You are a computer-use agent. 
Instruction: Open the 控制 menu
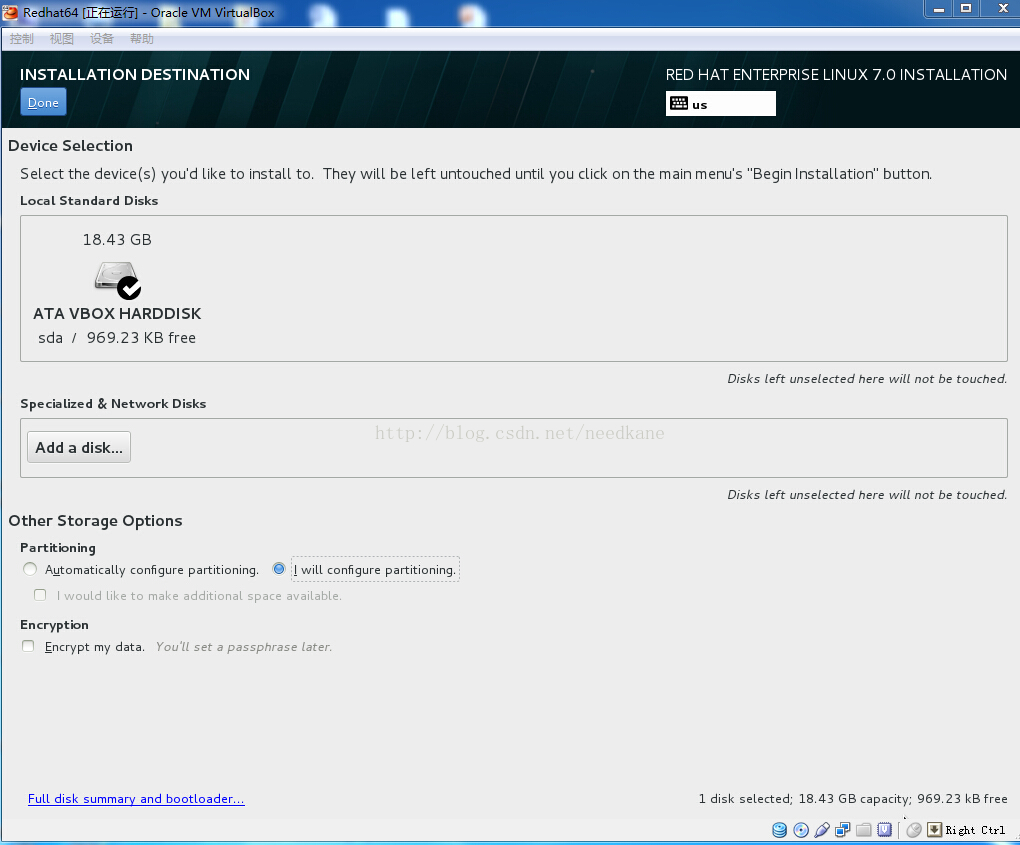pos(21,39)
